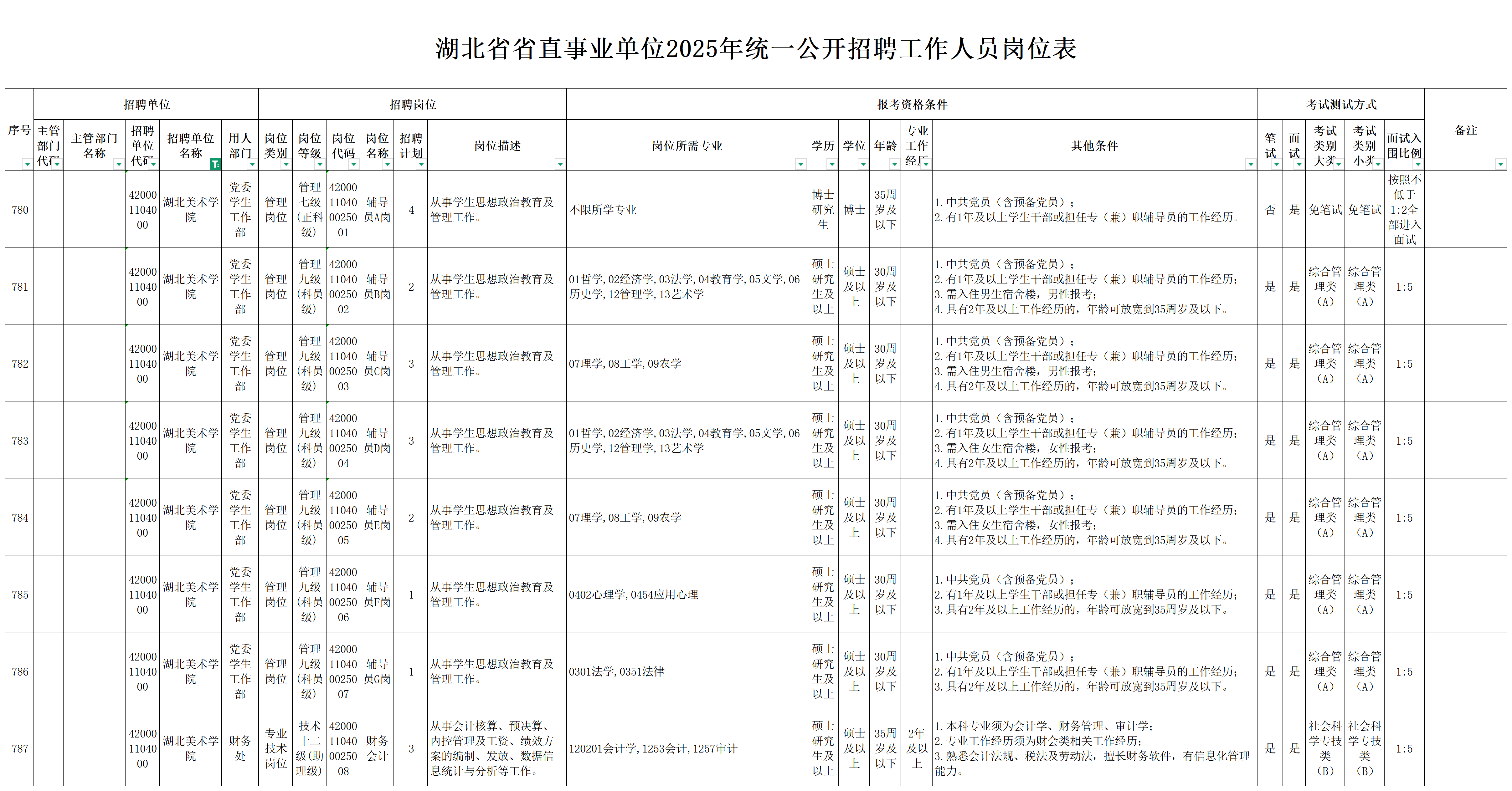Select the 报考资格条件 group header cell

[x=912, y=105]
